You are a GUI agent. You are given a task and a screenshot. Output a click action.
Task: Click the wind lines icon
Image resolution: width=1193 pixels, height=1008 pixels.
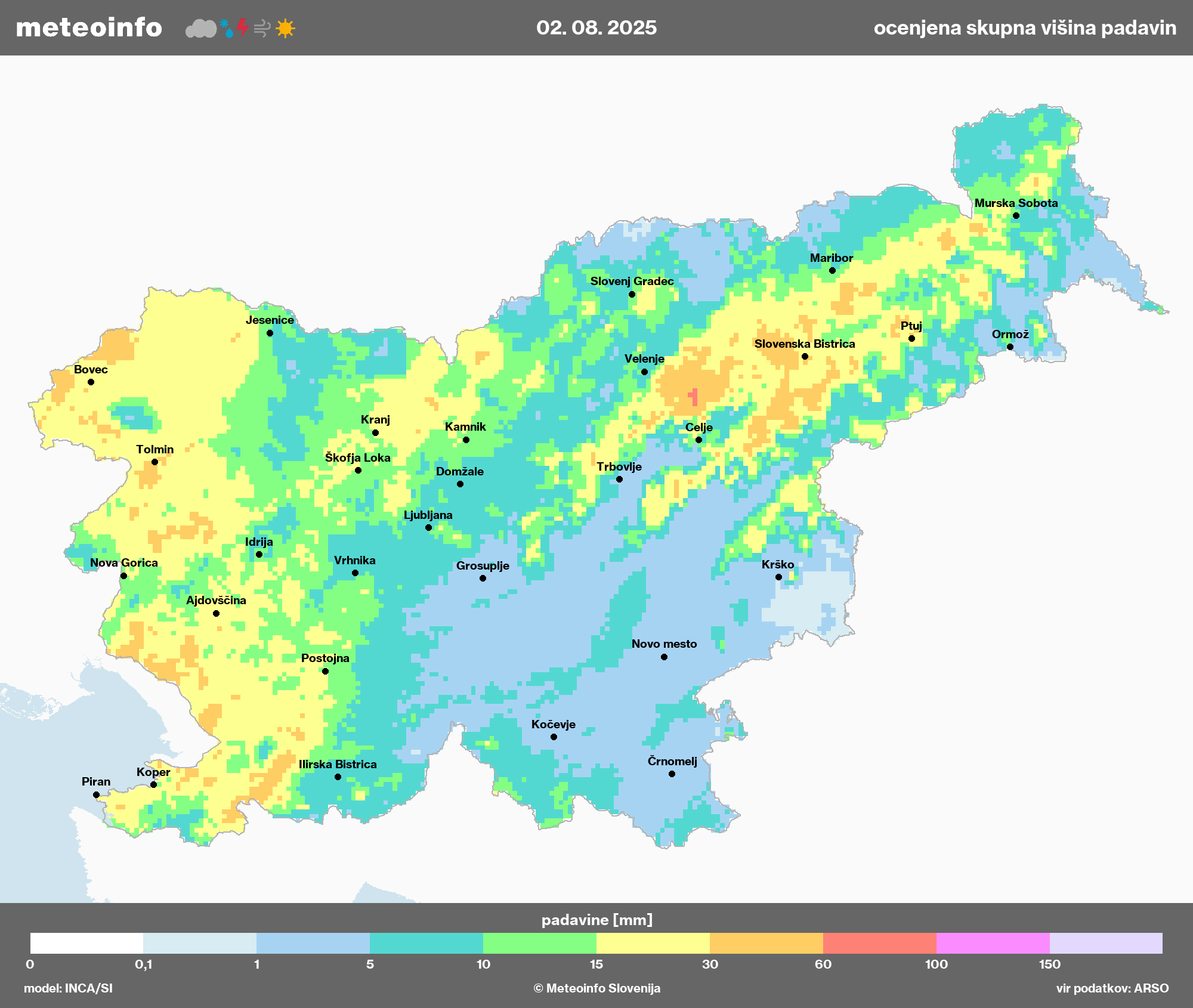tap(262, 28)
